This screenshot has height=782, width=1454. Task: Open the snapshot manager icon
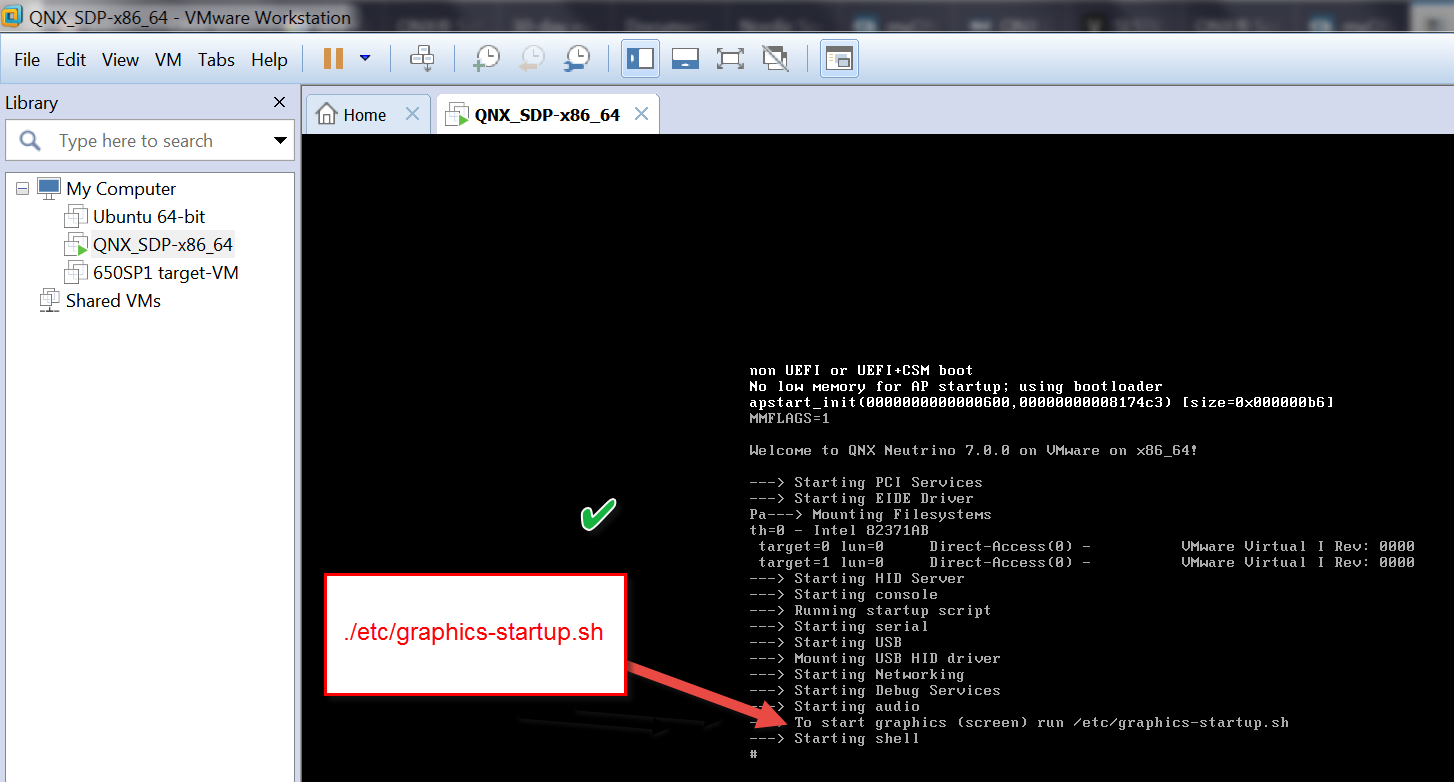point(577,59)
